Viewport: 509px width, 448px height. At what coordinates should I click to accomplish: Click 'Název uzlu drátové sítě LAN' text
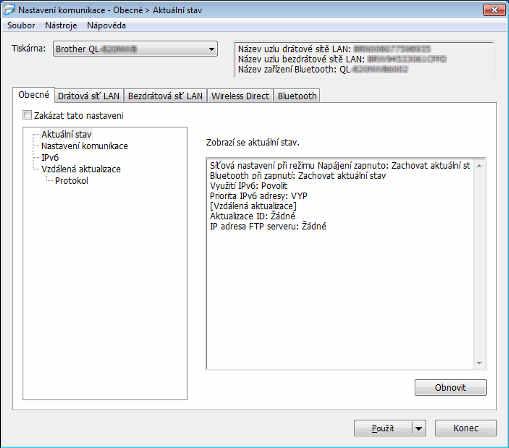[294, 49]
